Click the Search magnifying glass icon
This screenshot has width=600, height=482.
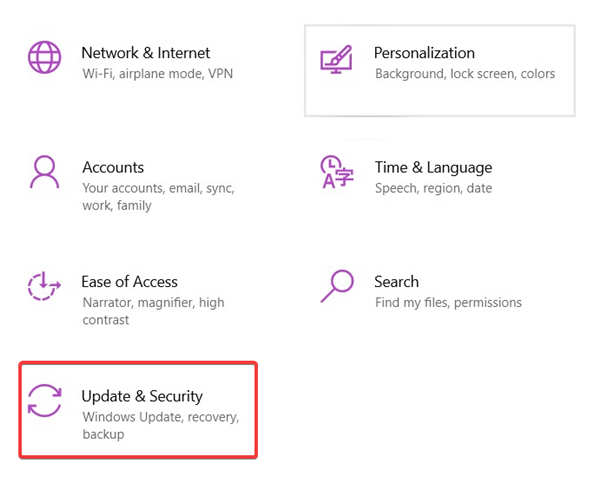tap(336, 286)
